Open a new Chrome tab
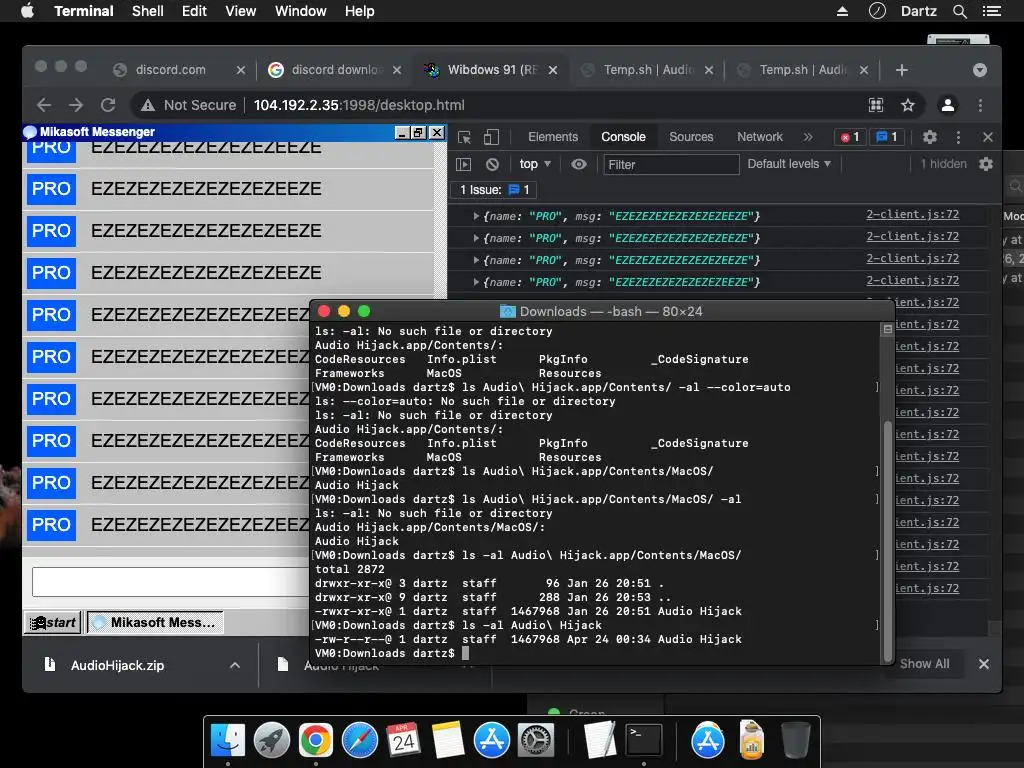Screen dimensions: 1024x768 point(901,70)
